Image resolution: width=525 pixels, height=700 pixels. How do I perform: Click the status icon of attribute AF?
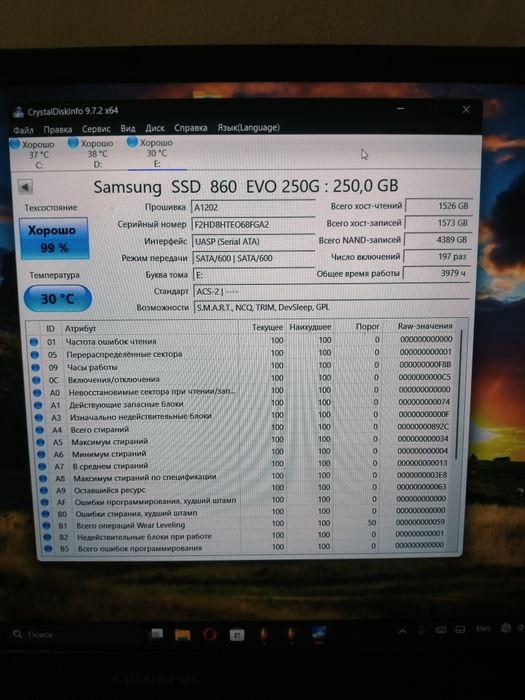[45, 503]
